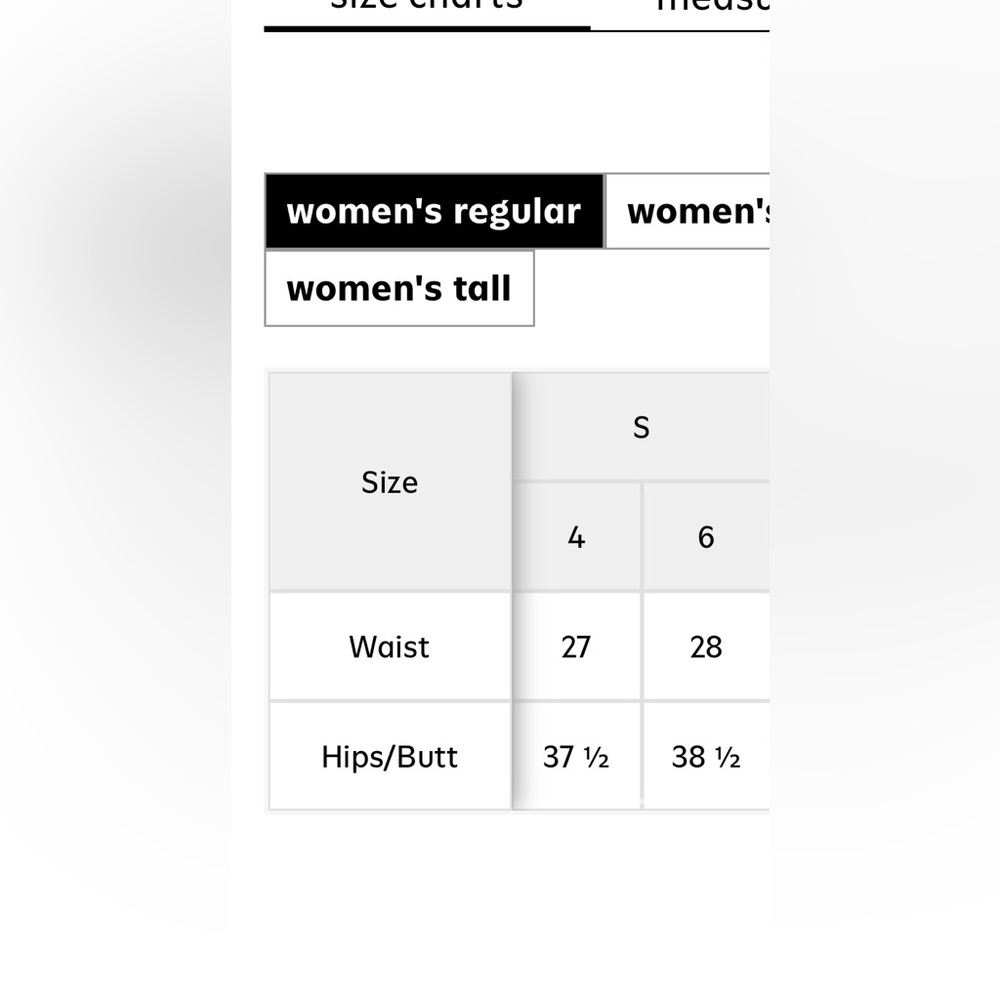This screenshot has width=1000, height=1000.
Task: Open the partially visible women's tab beside regular
Action: click(x=688, y=212)
